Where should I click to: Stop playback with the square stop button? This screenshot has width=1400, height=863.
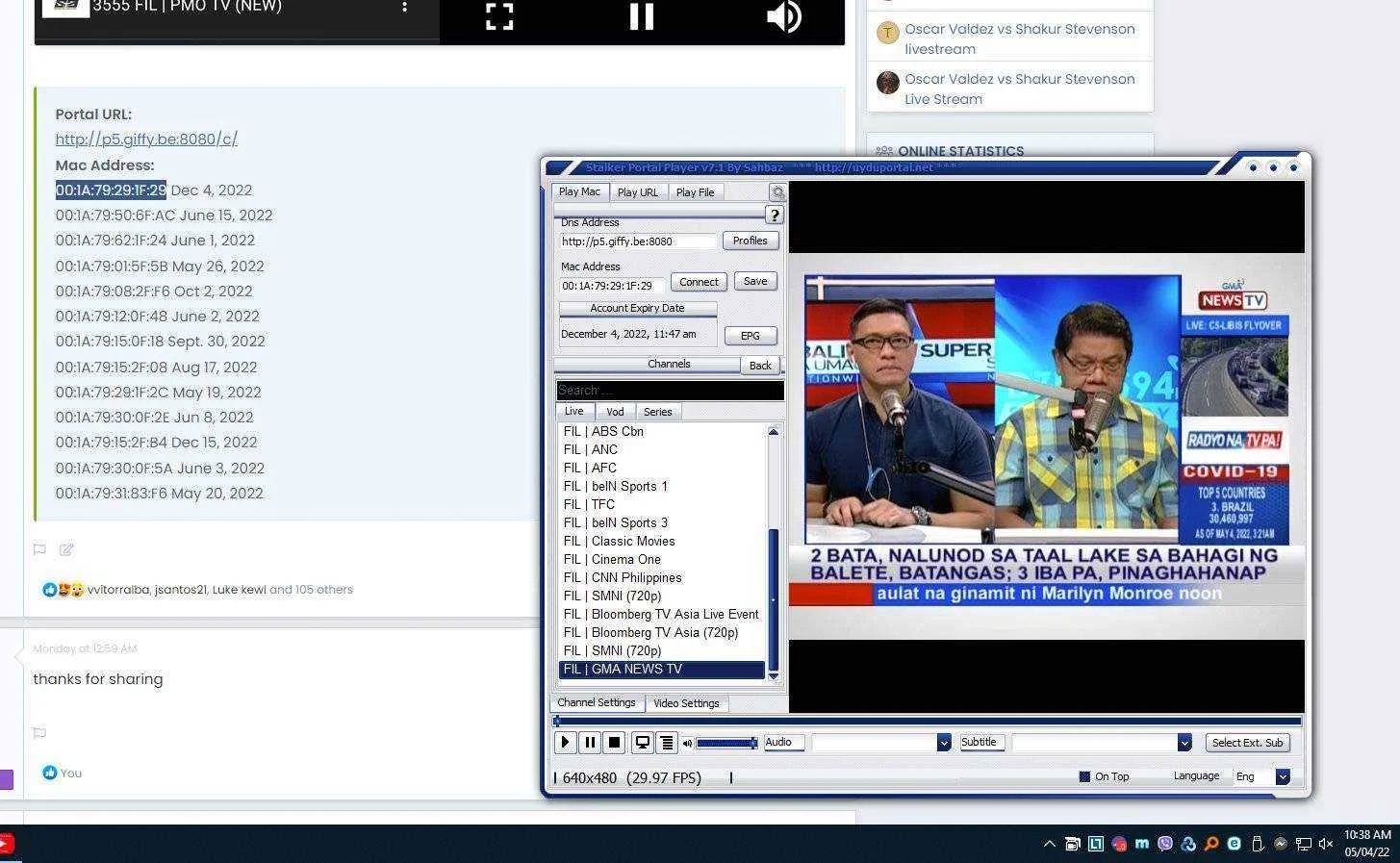[614, 743]
